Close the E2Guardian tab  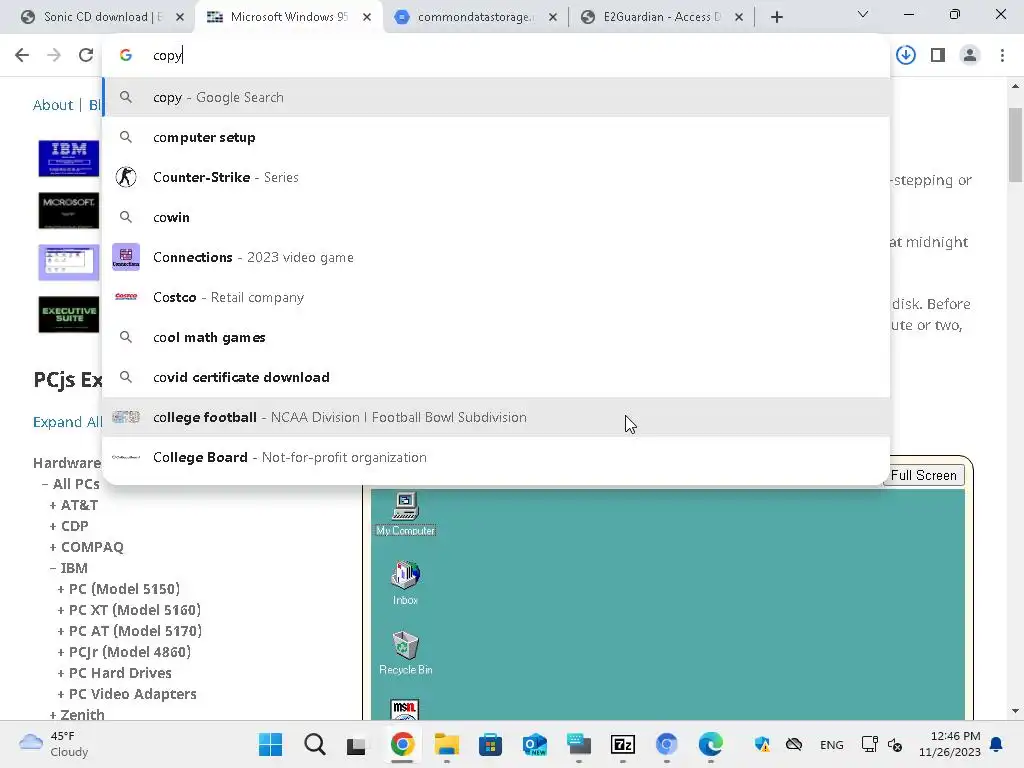(739, 17)
